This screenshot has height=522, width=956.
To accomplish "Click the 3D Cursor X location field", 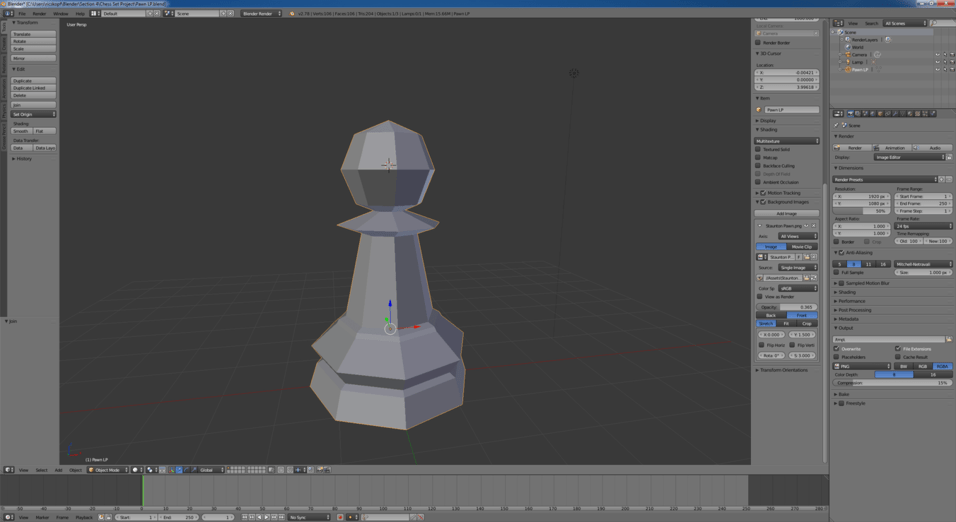I will click(x=787, y=73).
